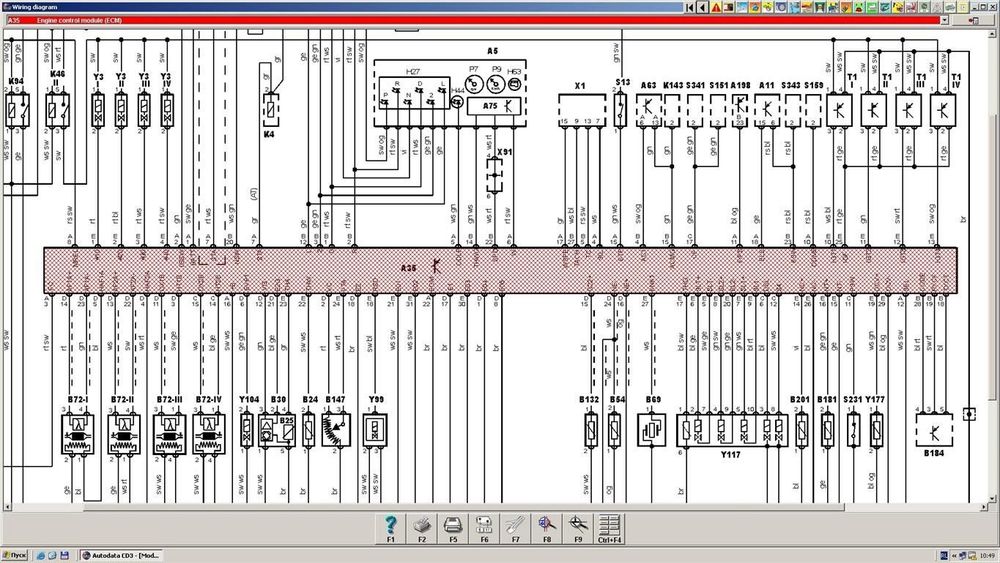Image resolution: width=1000 pixels, height=563 pixels.
Task: Select the K94 relay component label
Action: (x=16, y=82)
